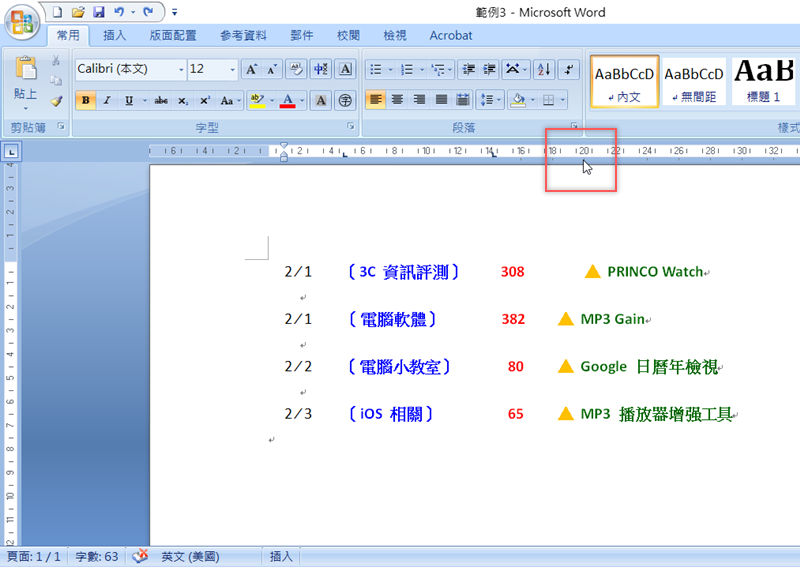
Task: Apply paragraph shading paint bucket
Action: [x=518, y=100]
